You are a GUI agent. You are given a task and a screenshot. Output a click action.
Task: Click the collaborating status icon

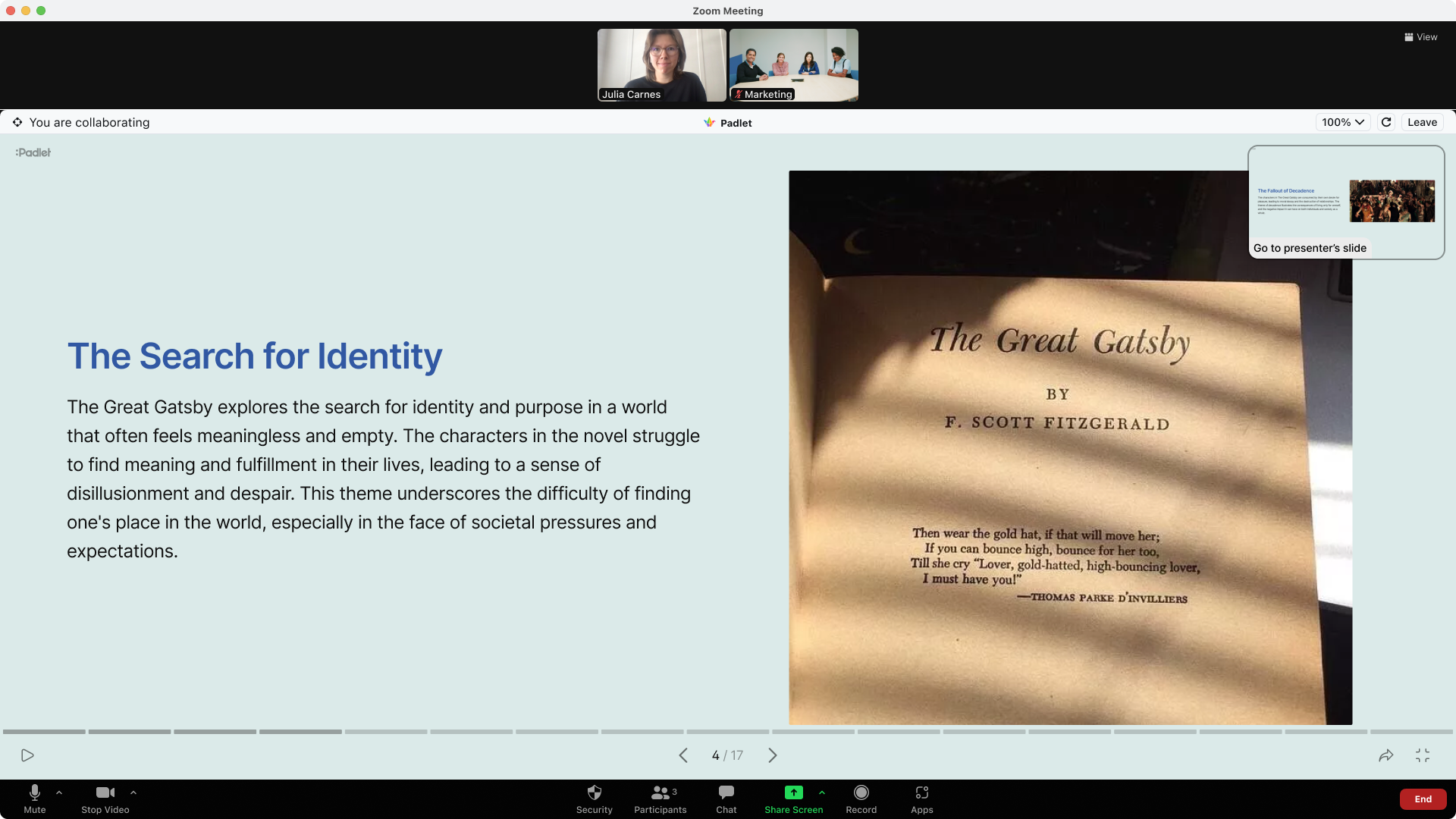click(x=17, y=122)
